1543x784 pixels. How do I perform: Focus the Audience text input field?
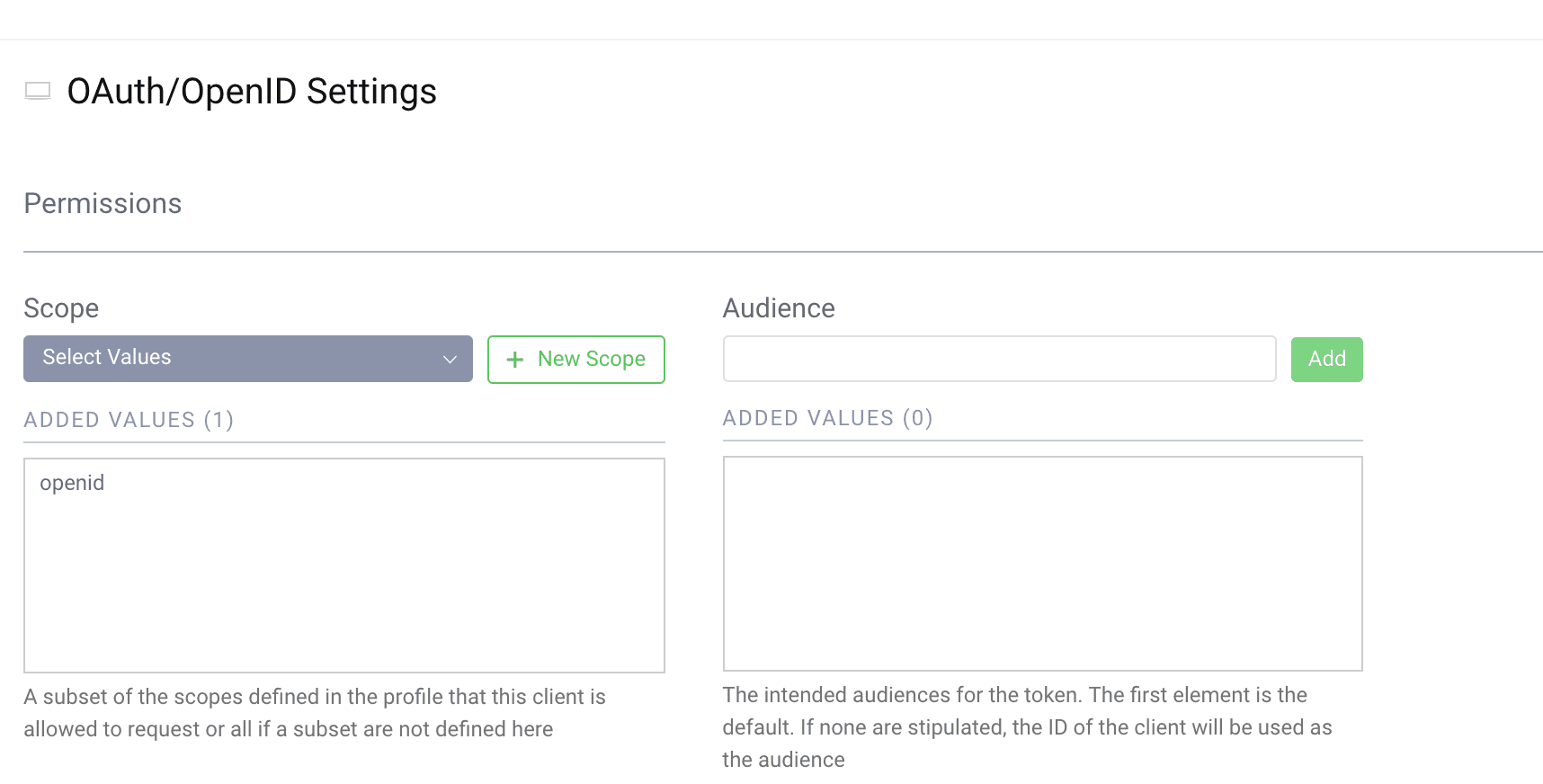coord(999,360)
